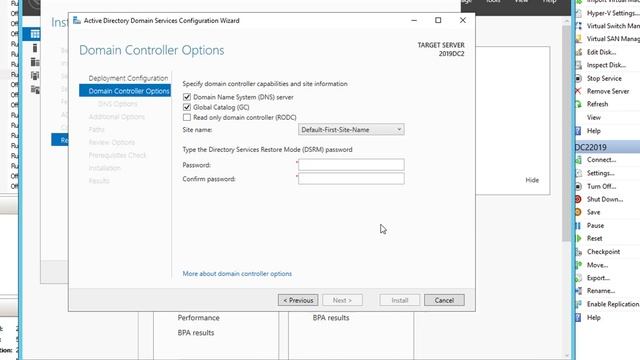Enable Read only domain controller (RODC)
640x360 pixels.
[x=187, y=118]
